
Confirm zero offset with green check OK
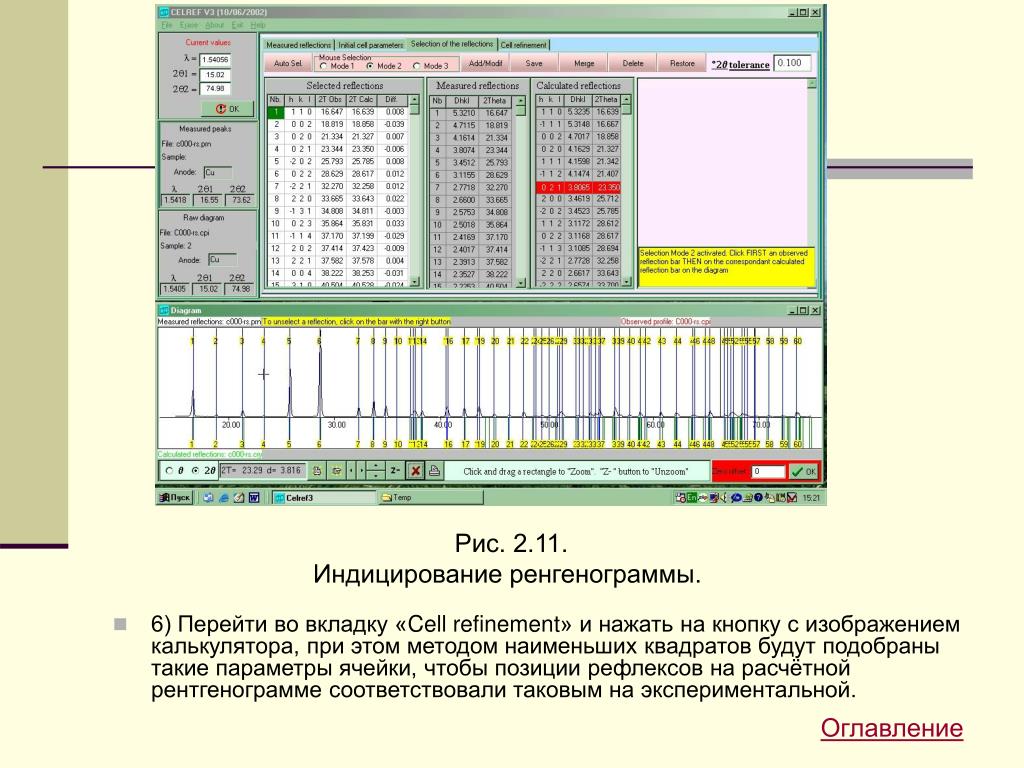pyautogui.click(x=804, y=471)
